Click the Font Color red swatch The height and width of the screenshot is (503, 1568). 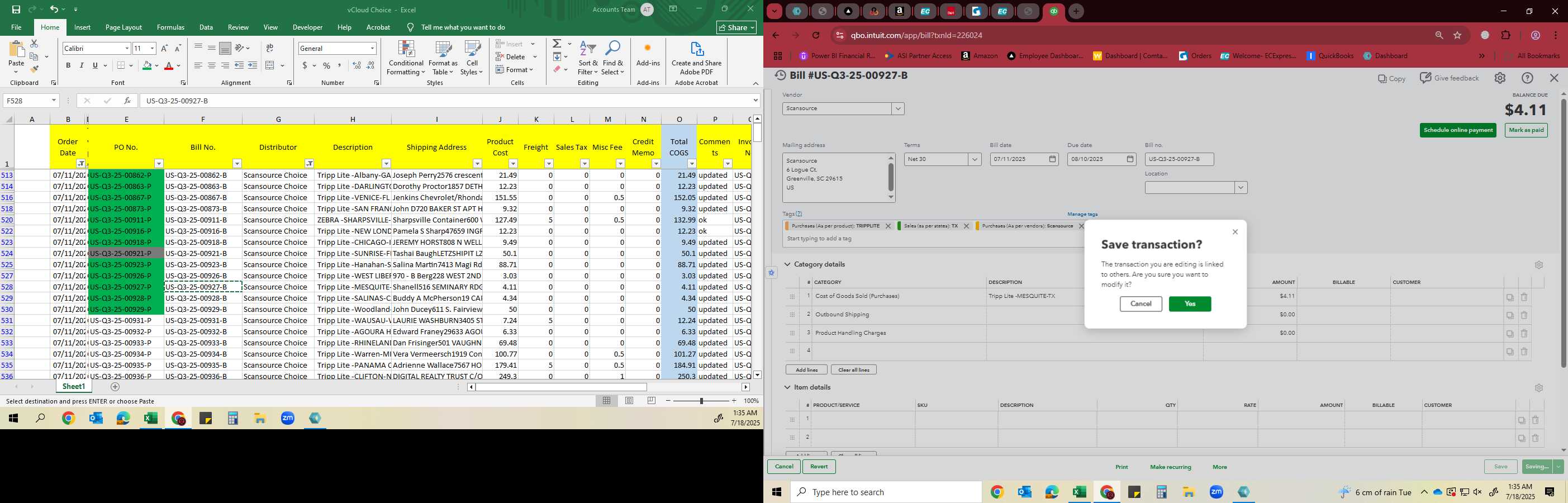click(x=169, y=66)
